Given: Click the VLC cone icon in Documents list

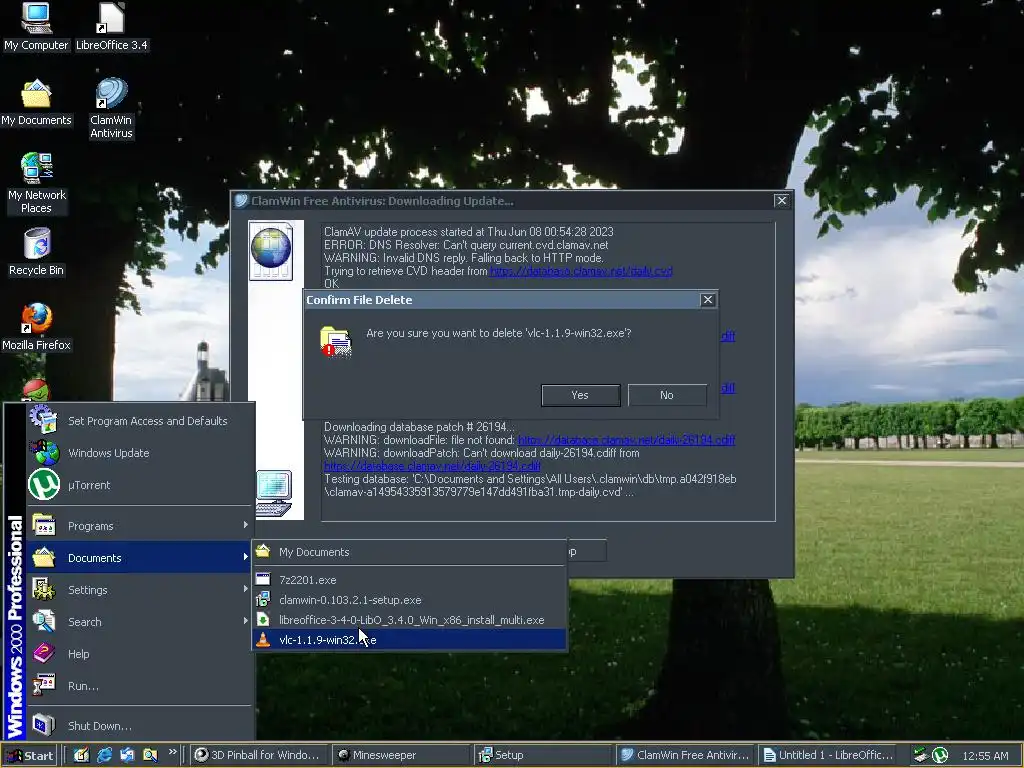Looking at the screenshot, I should pos(263,639).
